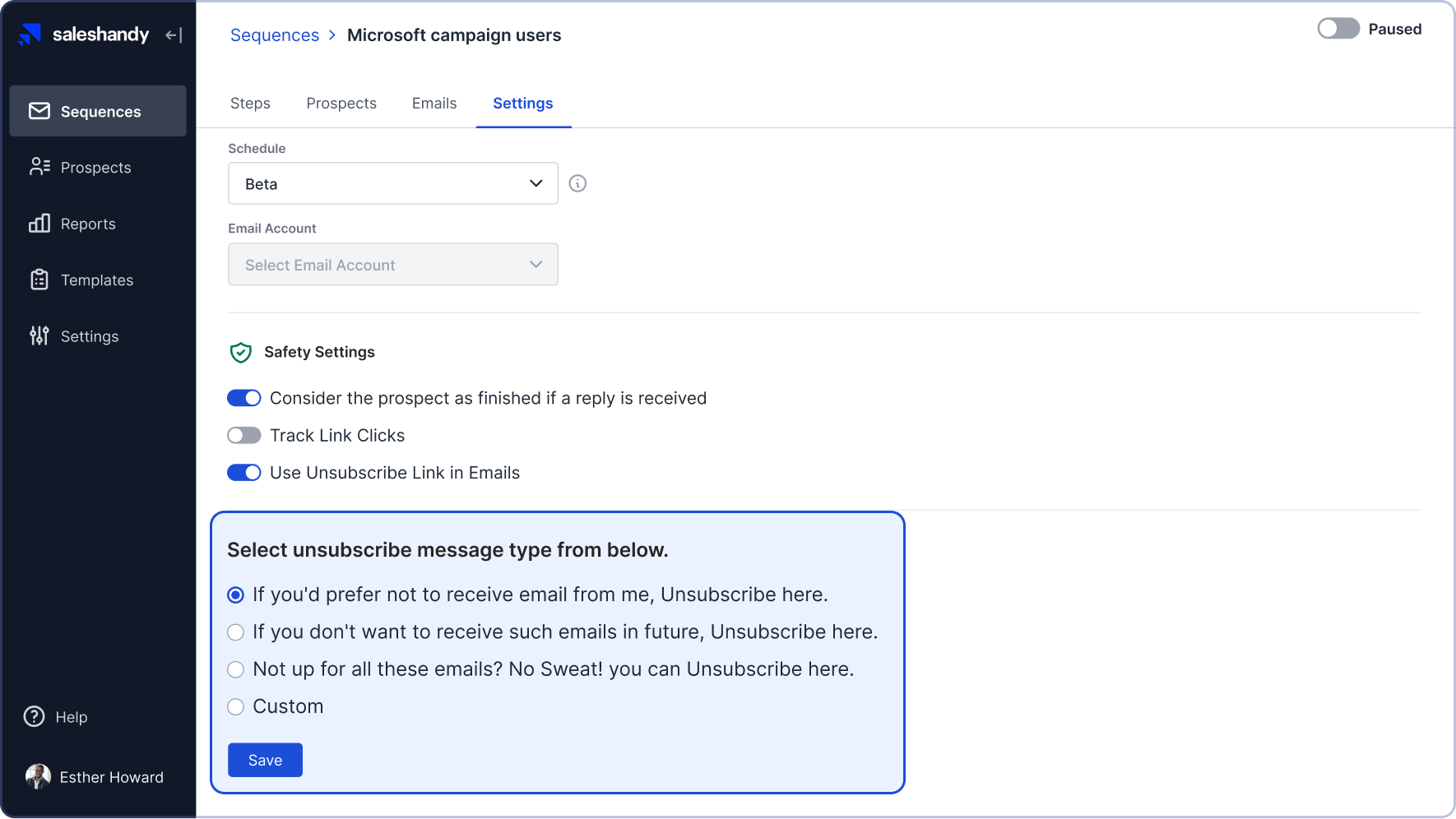Unpause the sequence with the Paused toggle
Screen dimensions: 1456x819
[x=1338, y=28]
